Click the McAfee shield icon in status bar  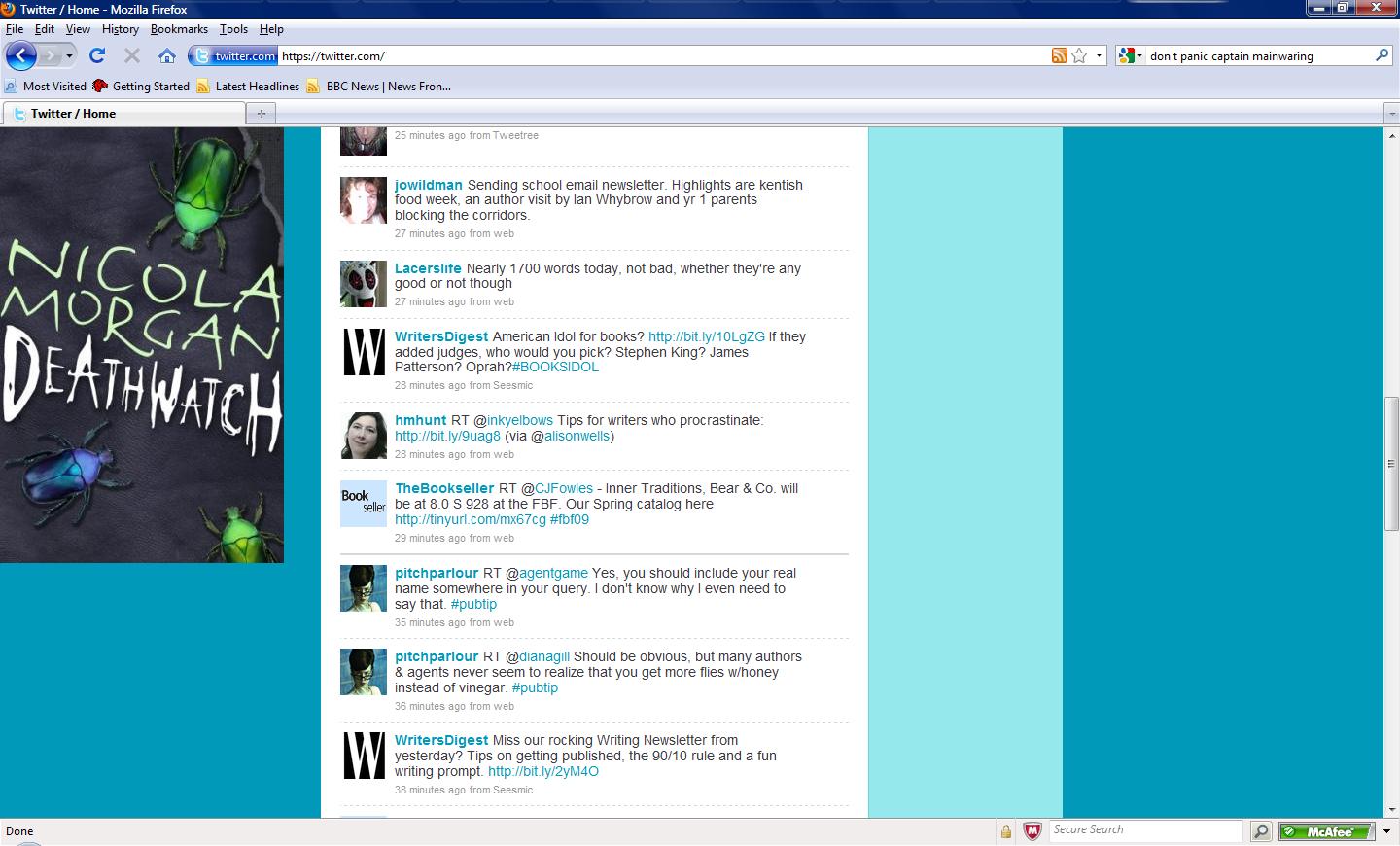(x=1032, y=831)
